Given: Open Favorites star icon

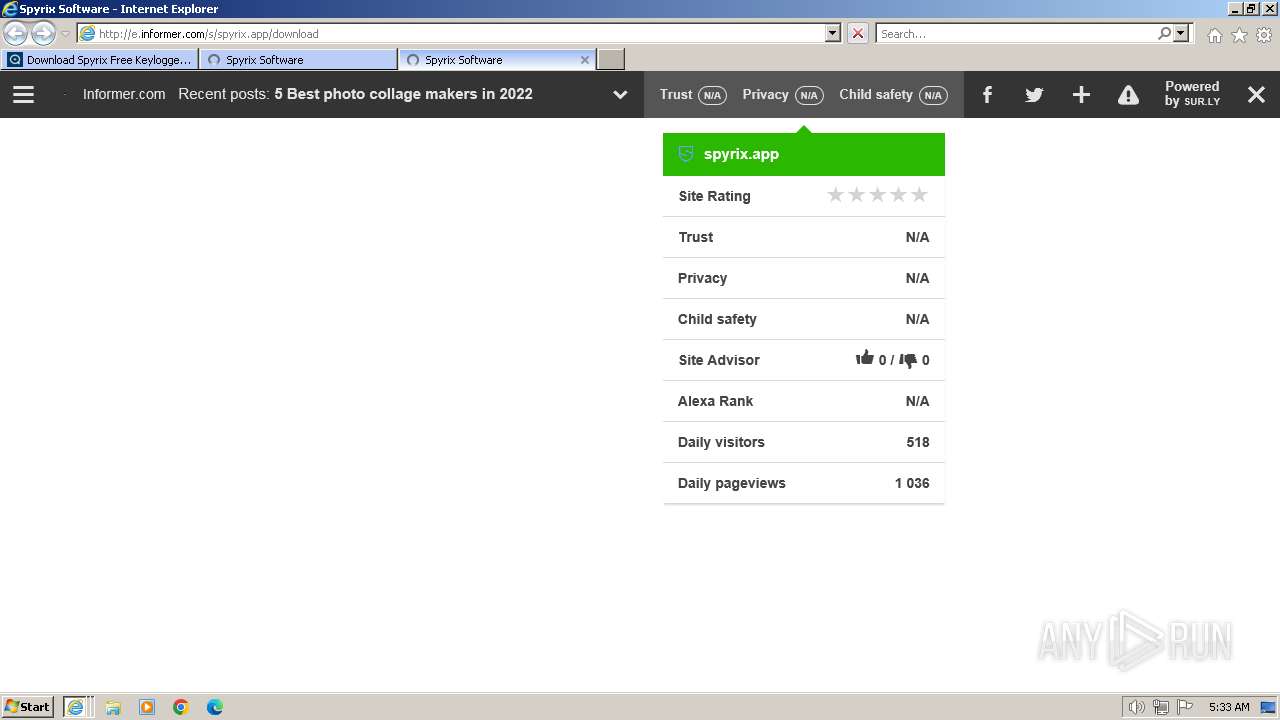Looking at the screenshot, I should click(1239, 35).
